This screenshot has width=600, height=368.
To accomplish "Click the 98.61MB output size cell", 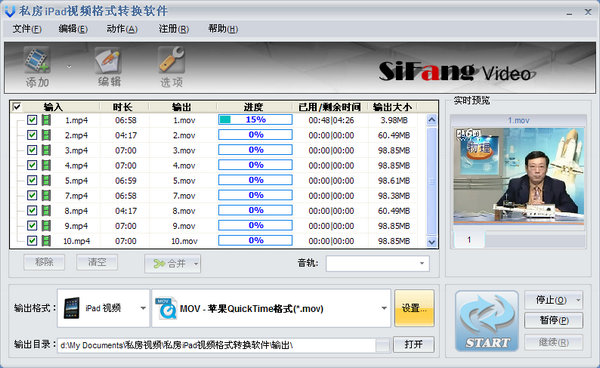I will click(394, 181).
